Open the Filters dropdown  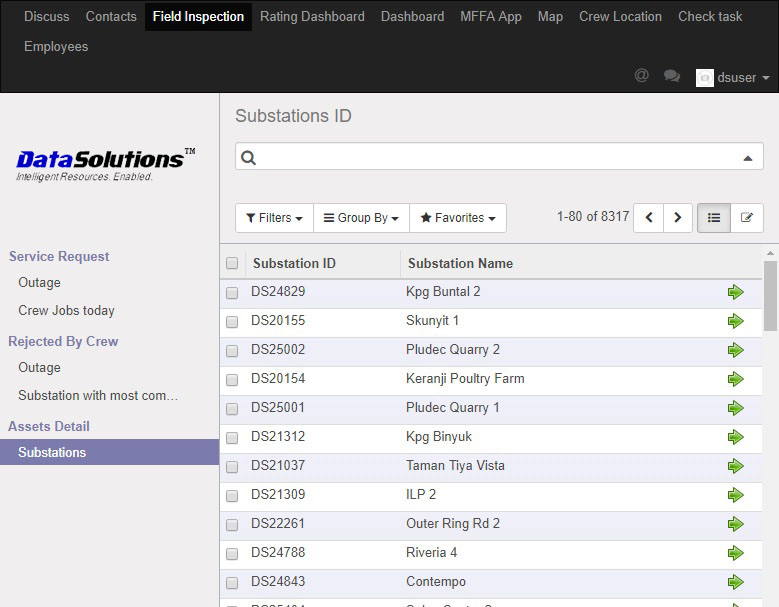coord(274,218)
